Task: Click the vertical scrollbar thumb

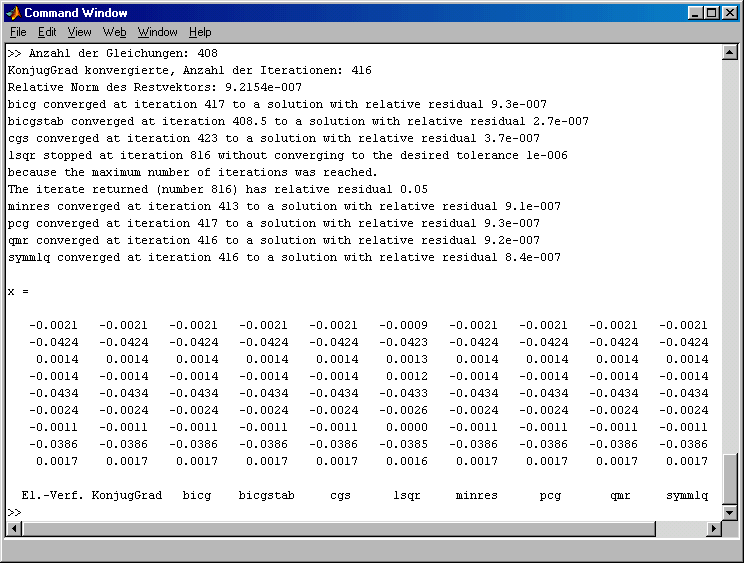Action: click(729, 477)
